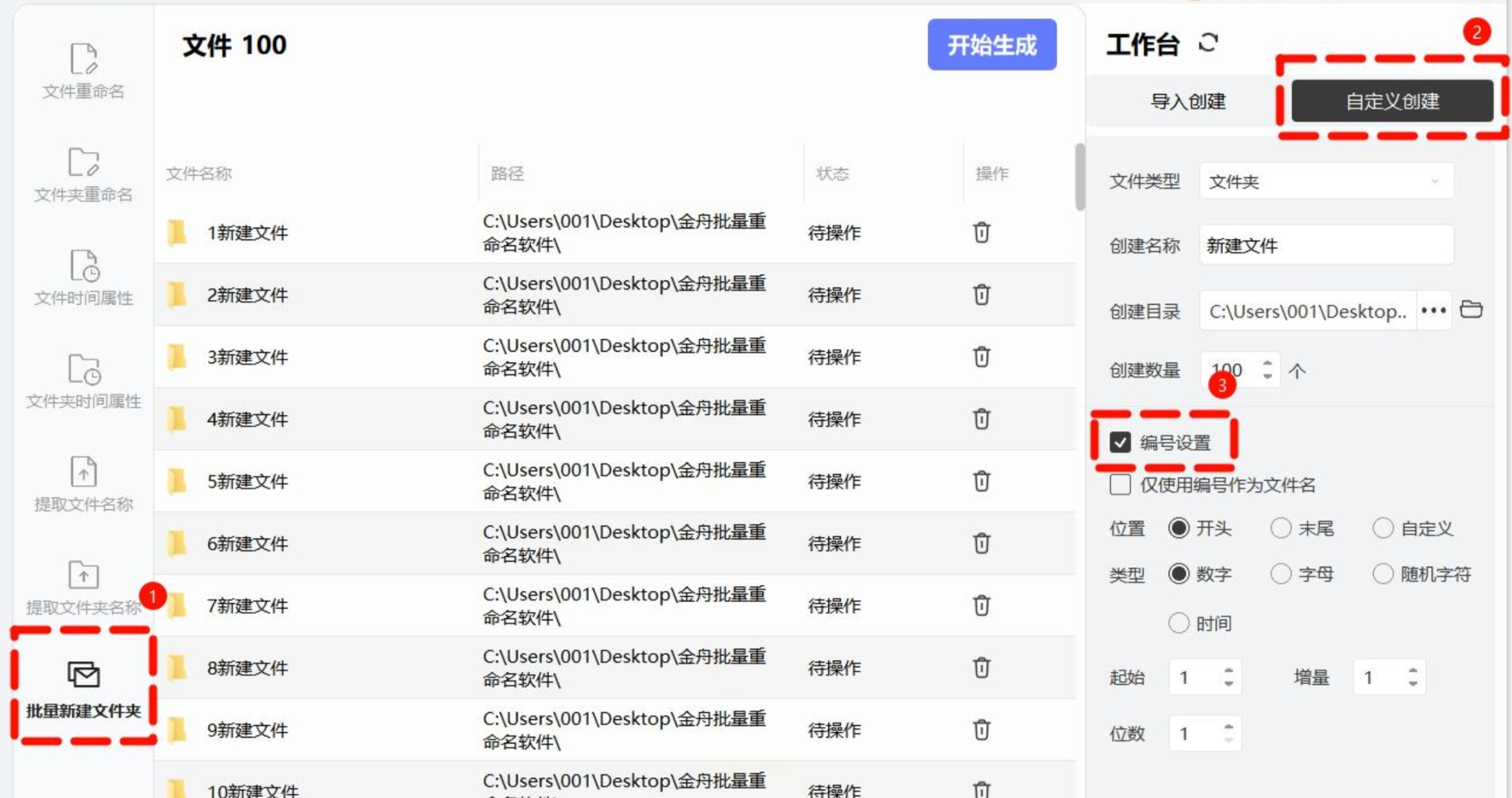Screen dimensions: 1512x798
Task: Enable 仅使用编号作为文件名 checkbox
Action: (1120, 484)
